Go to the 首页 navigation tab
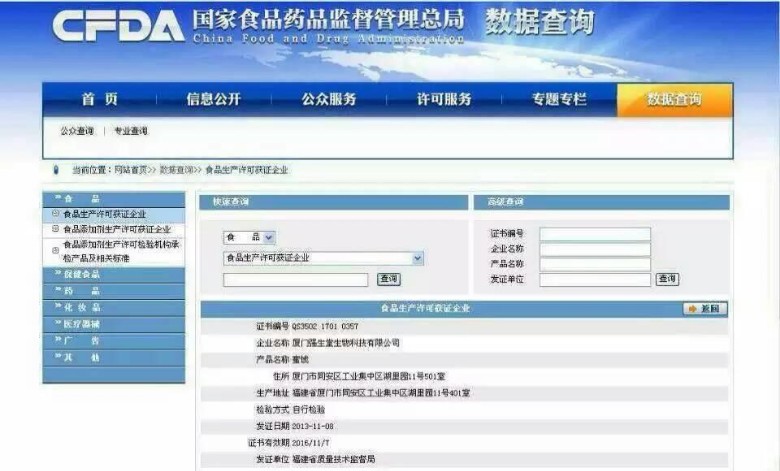The height and width of the screenshot is (471, 780). (100, 99)
